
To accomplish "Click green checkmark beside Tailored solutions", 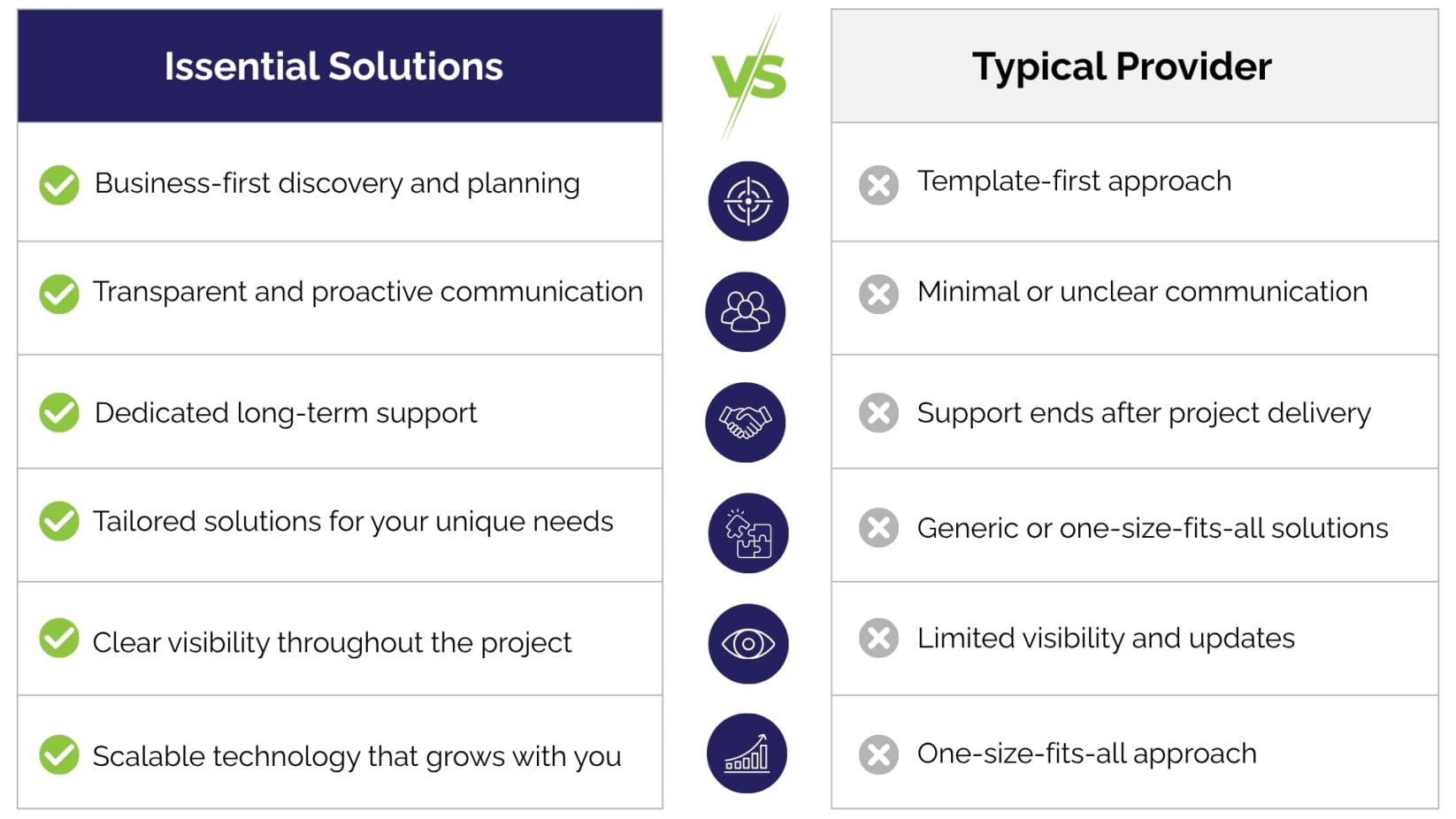I will 59,521.
